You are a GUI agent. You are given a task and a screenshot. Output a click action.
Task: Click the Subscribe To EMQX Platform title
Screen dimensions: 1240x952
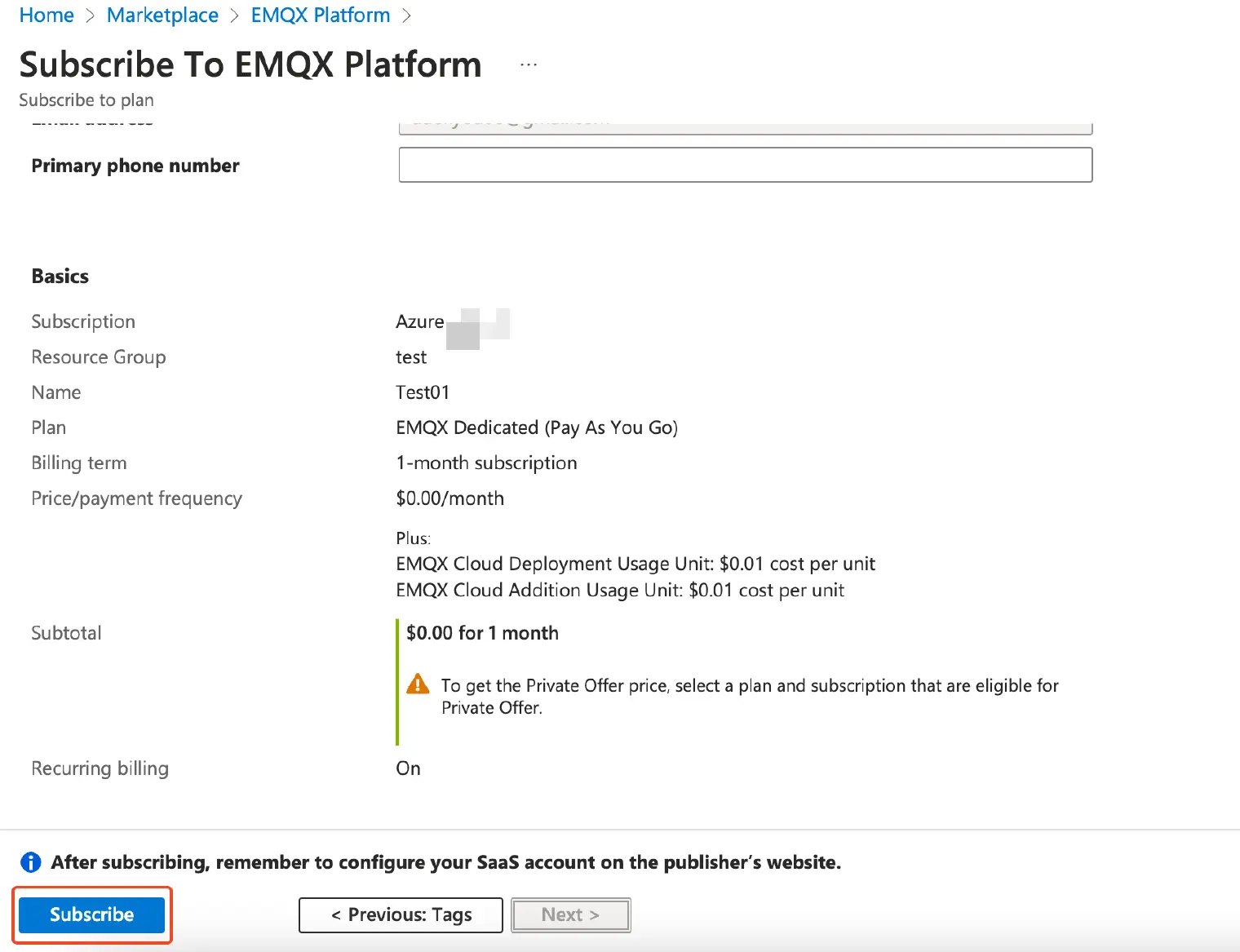(x=250, y=64)
